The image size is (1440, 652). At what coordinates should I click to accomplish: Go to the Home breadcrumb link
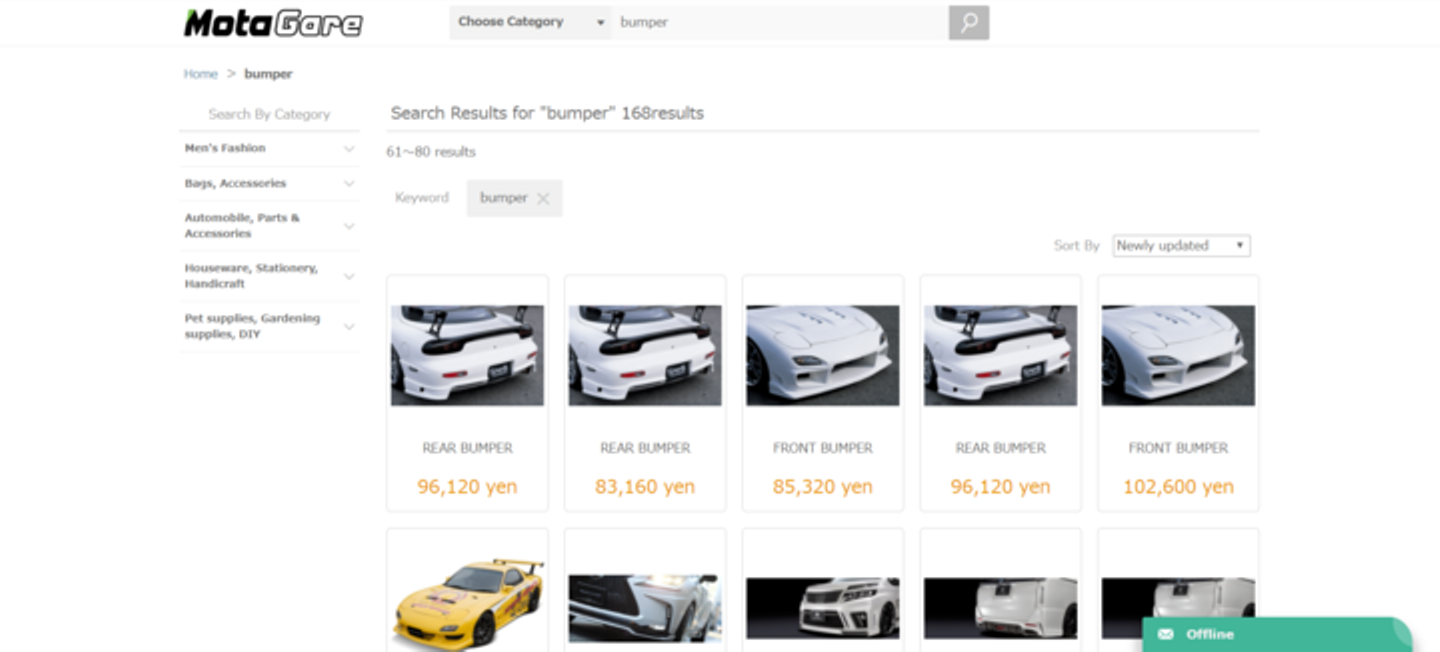click(200, 74)
